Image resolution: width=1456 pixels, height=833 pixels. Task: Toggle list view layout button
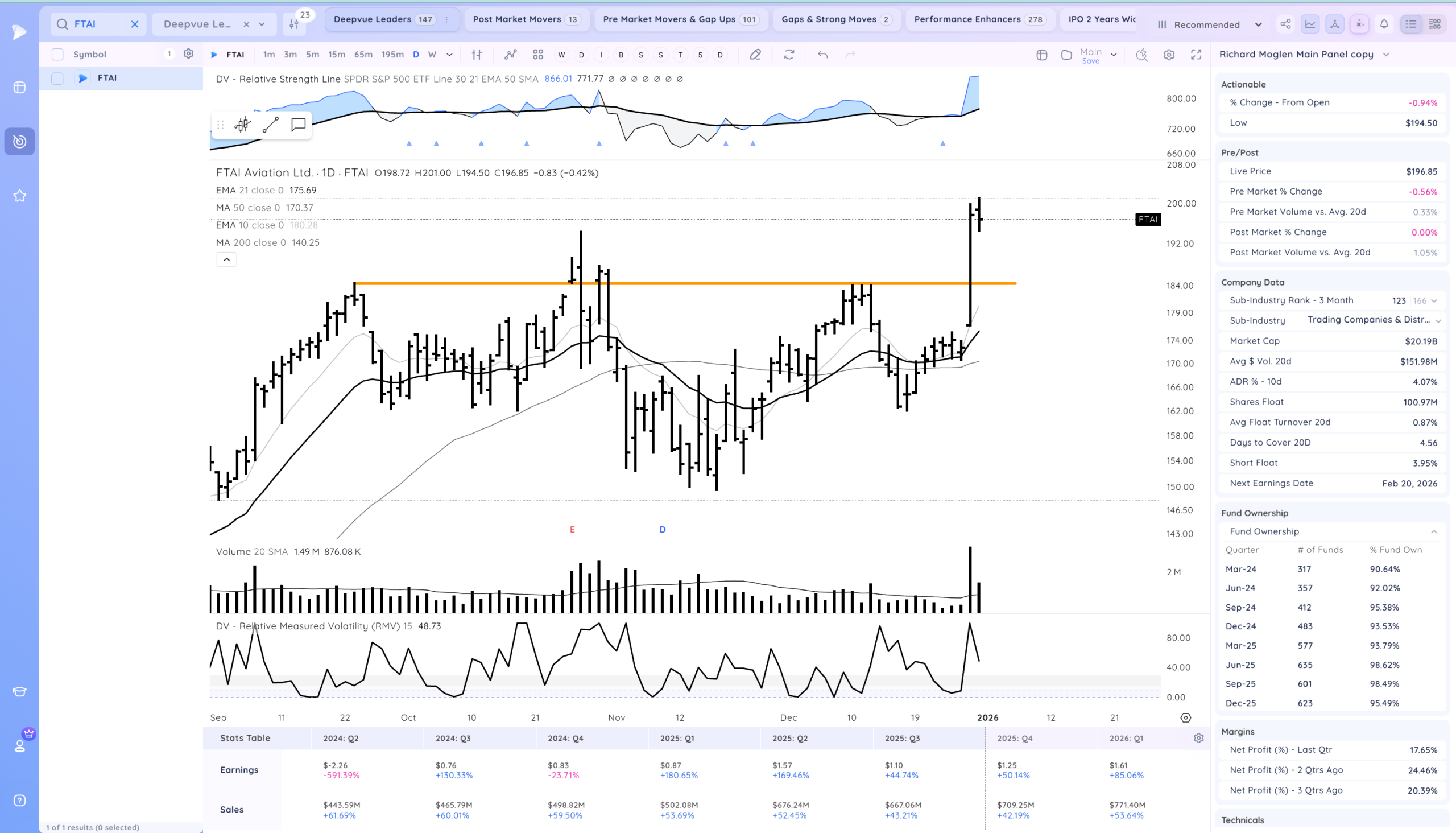(1411, 24)
